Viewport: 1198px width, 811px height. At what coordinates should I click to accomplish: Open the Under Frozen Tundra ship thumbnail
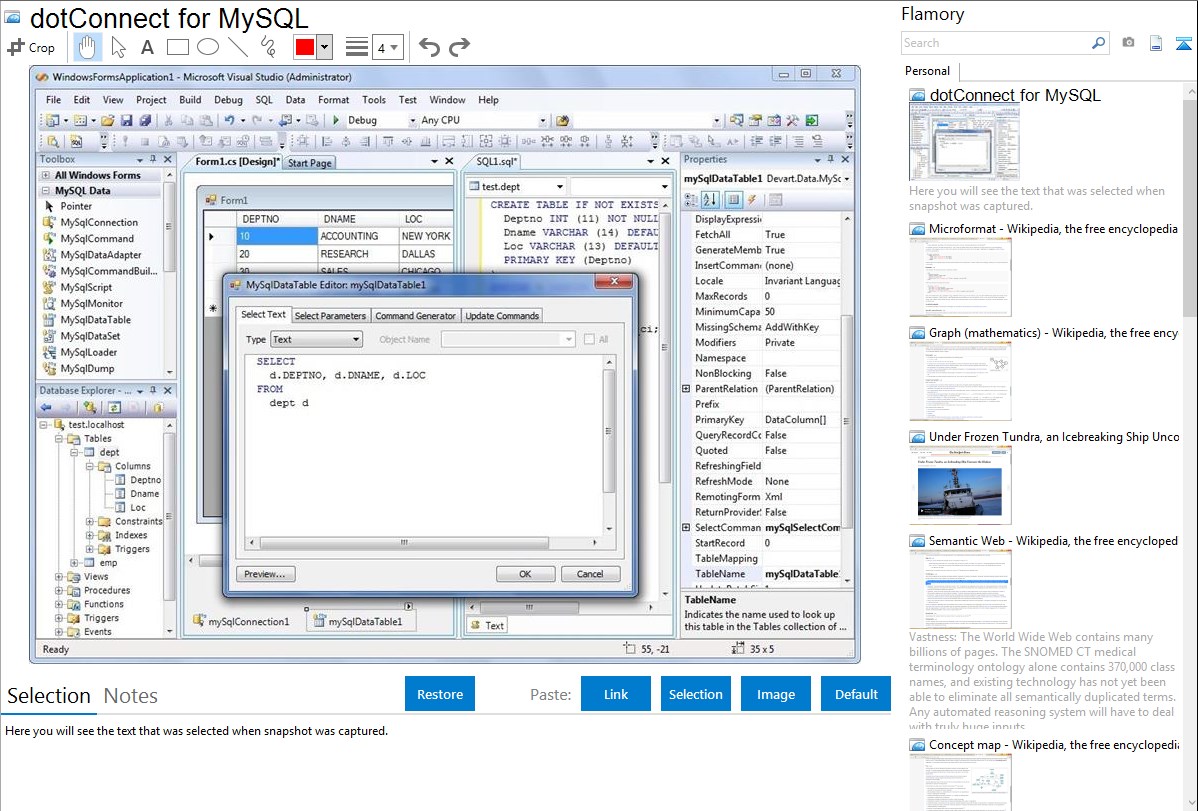pyautogui.click(x=960, y=485)
